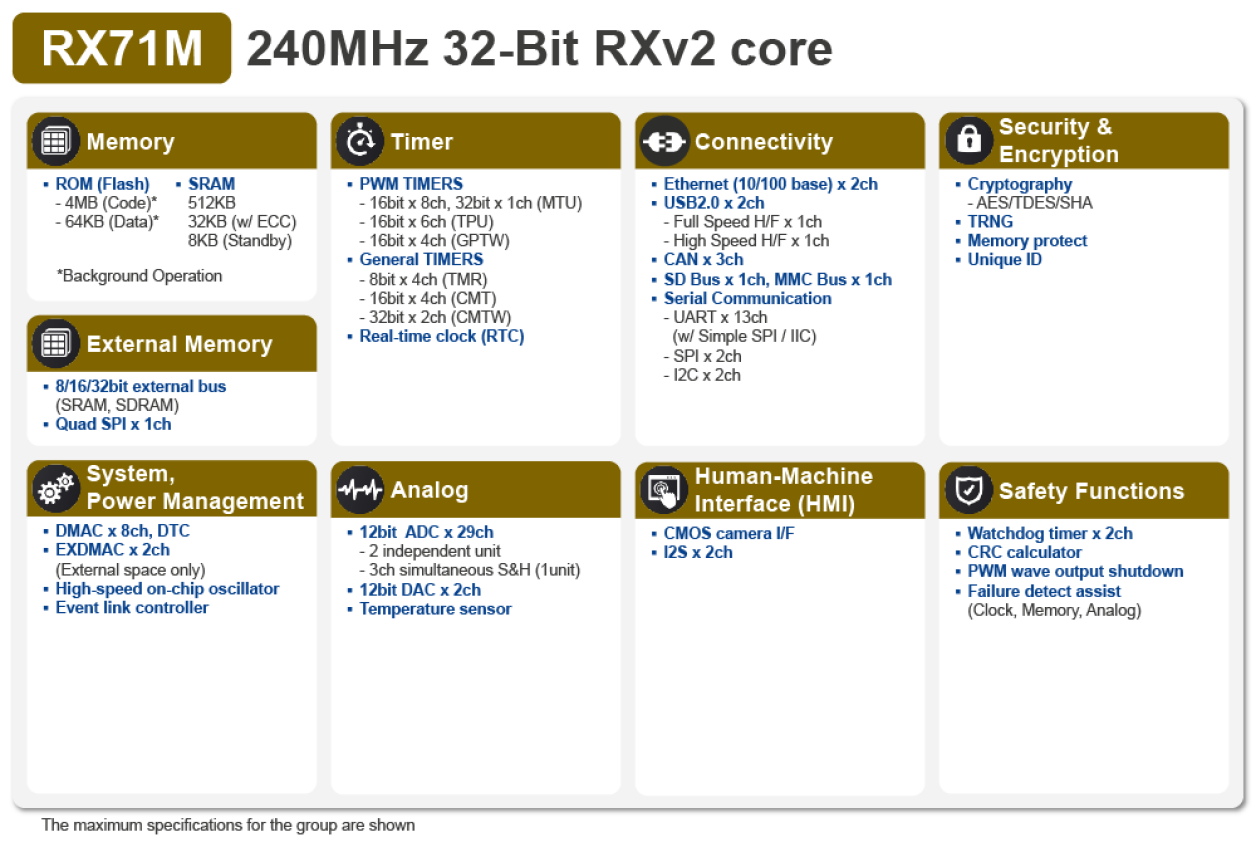Click the Temperature sensor entry
The image size is (1256, 842).
point(435,608)
